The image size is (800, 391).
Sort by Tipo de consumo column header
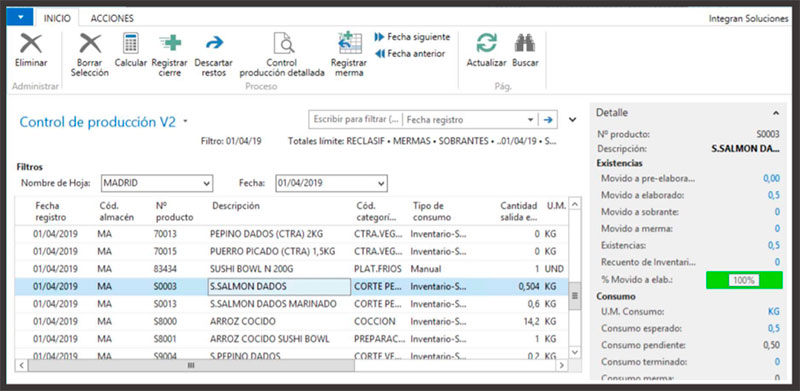coord(432,211)
